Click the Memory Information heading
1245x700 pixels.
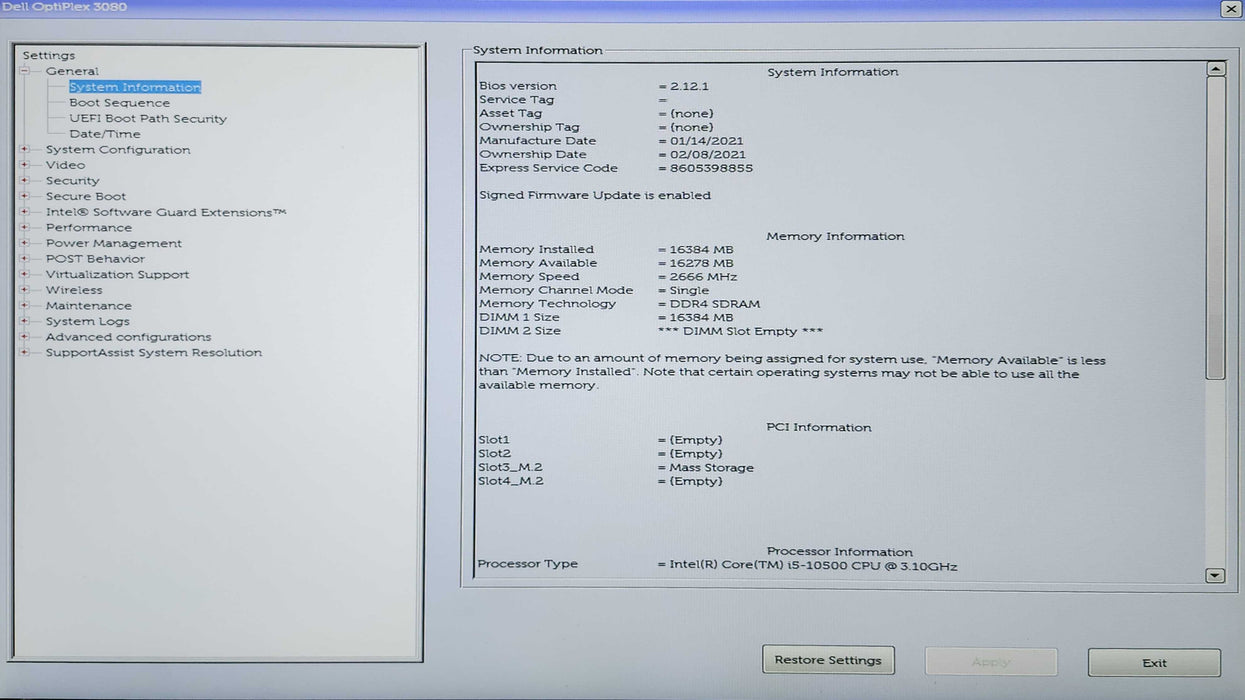835,237
